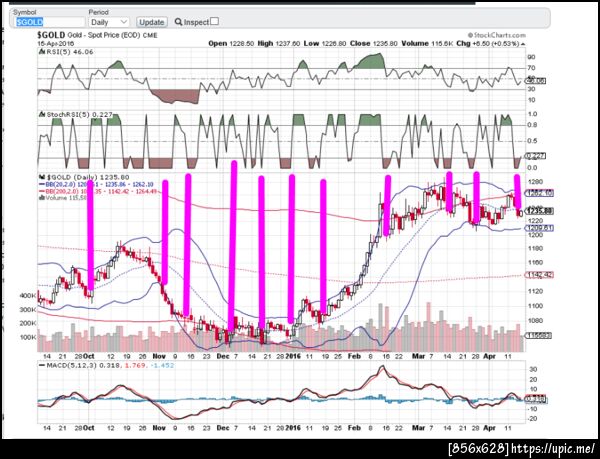
Task: Click the 0.5 level on StochRSI axis
Action: coord(532,141)
